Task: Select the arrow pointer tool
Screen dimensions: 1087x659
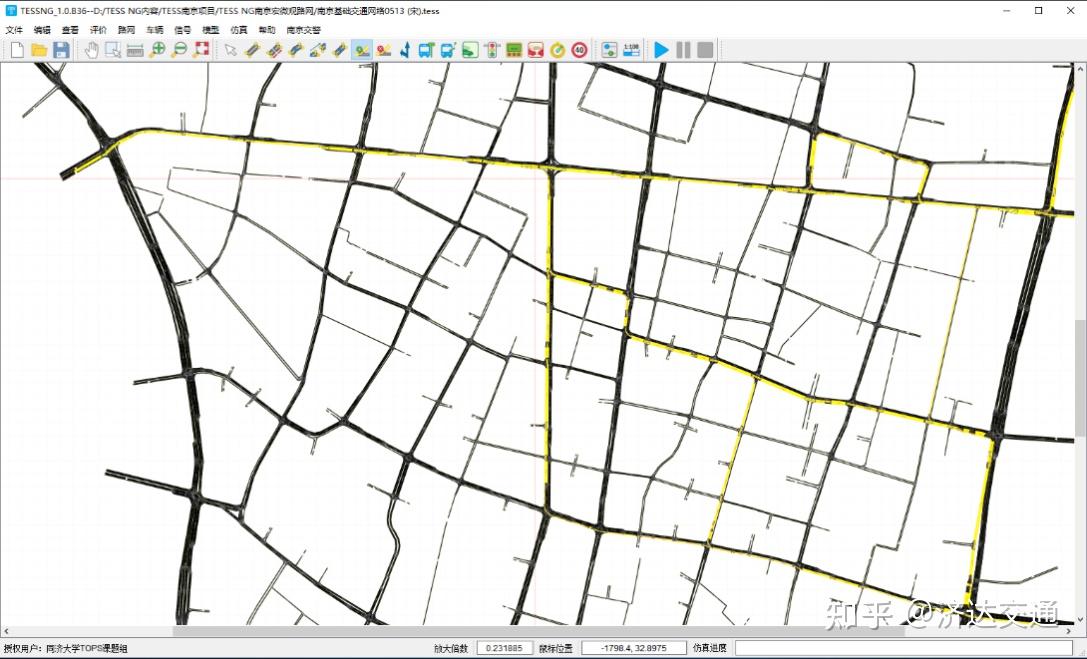Action: pyautogui.click(x=231, y=50)
